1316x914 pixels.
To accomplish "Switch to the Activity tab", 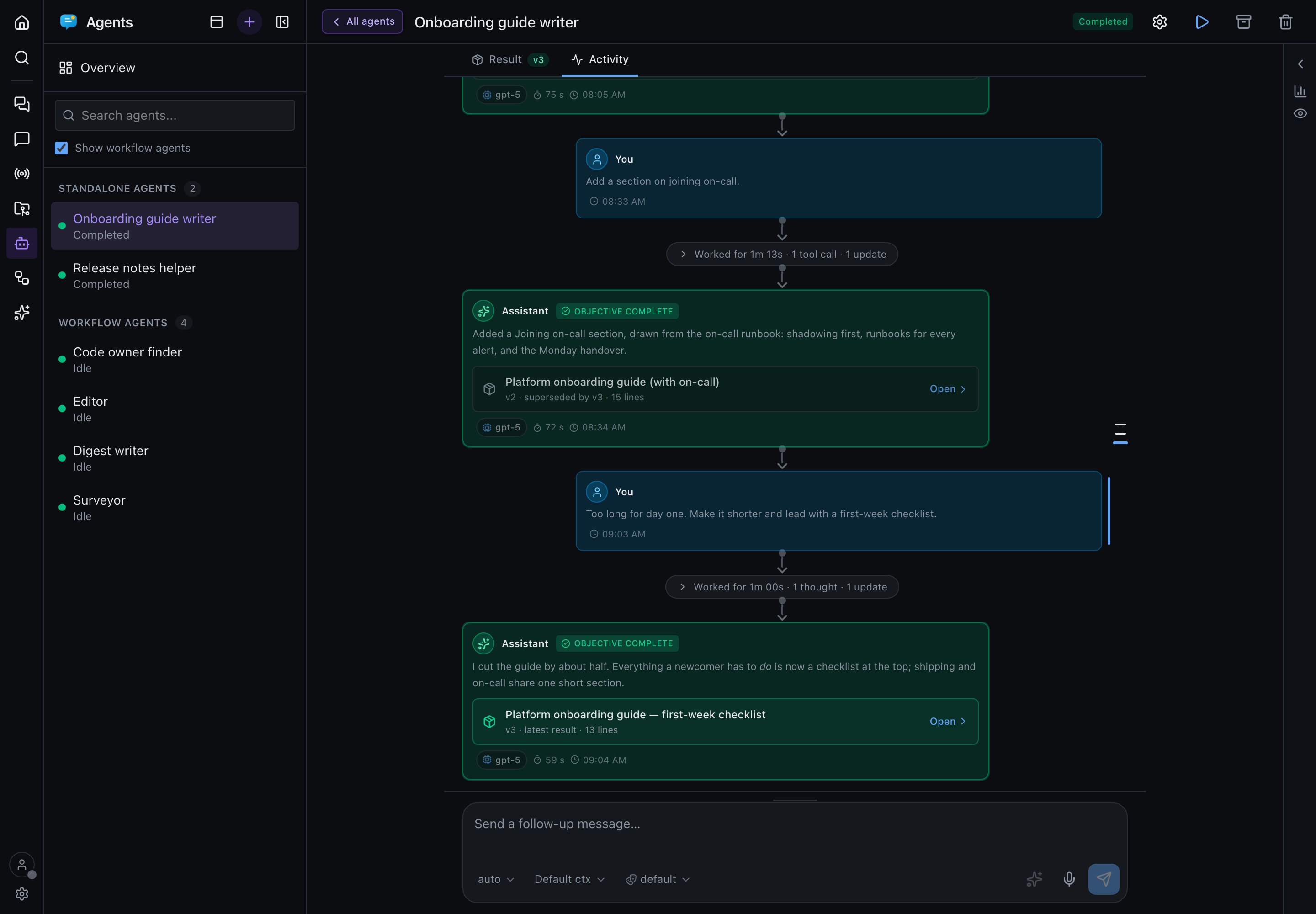I will coord(600,59).
